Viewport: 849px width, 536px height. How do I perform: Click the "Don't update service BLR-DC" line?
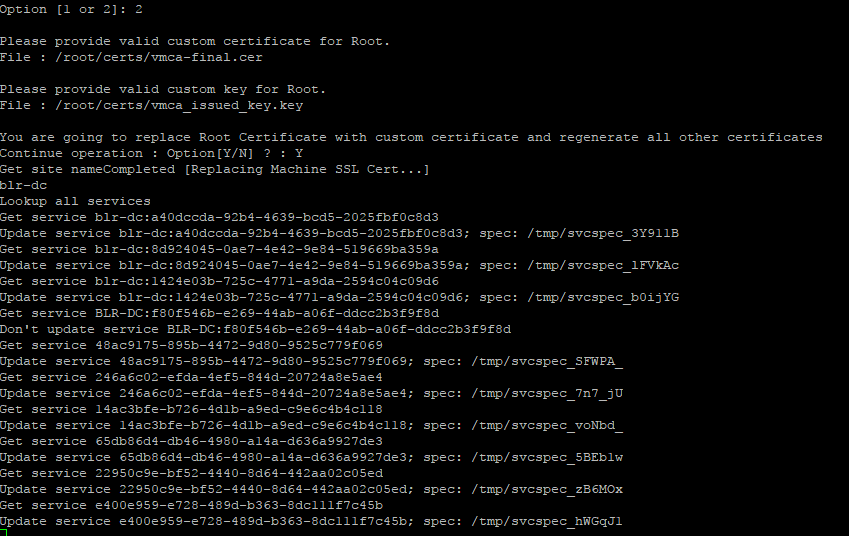coord(255,329)
